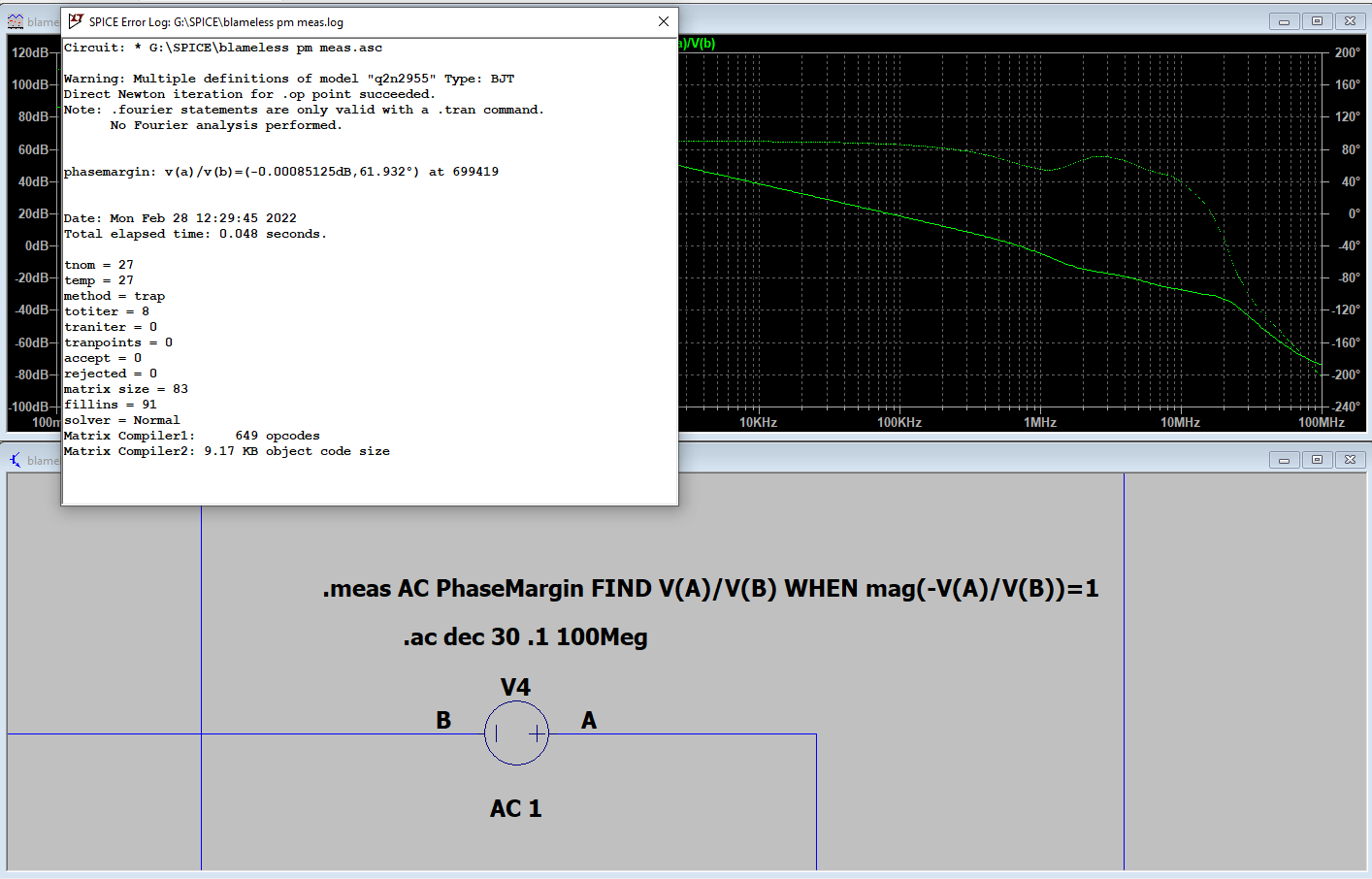
Task: Click the AC 1 value text under V4
Action: (515, 809)
